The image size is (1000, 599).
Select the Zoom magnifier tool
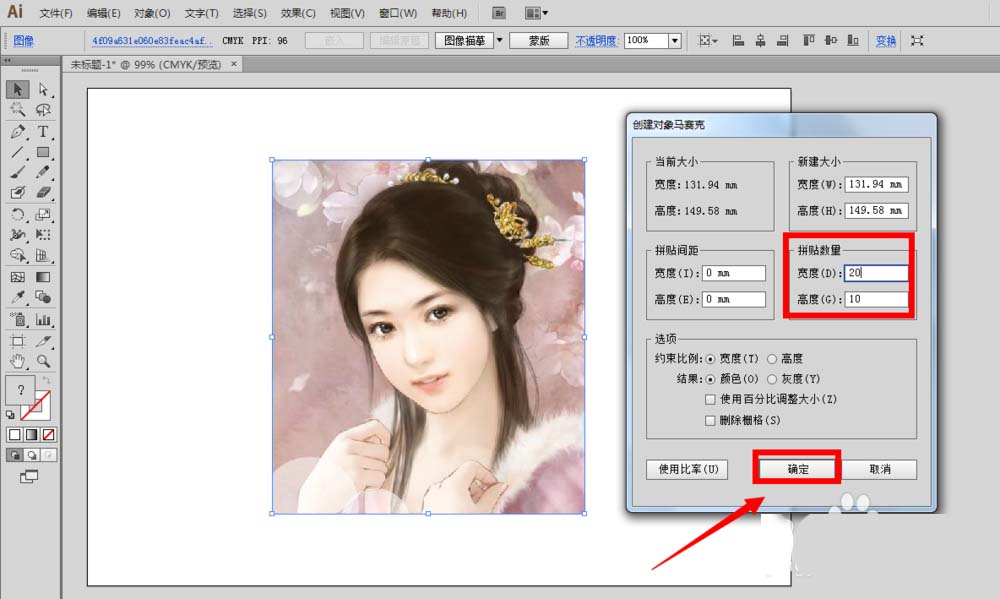tap(43, 361)
